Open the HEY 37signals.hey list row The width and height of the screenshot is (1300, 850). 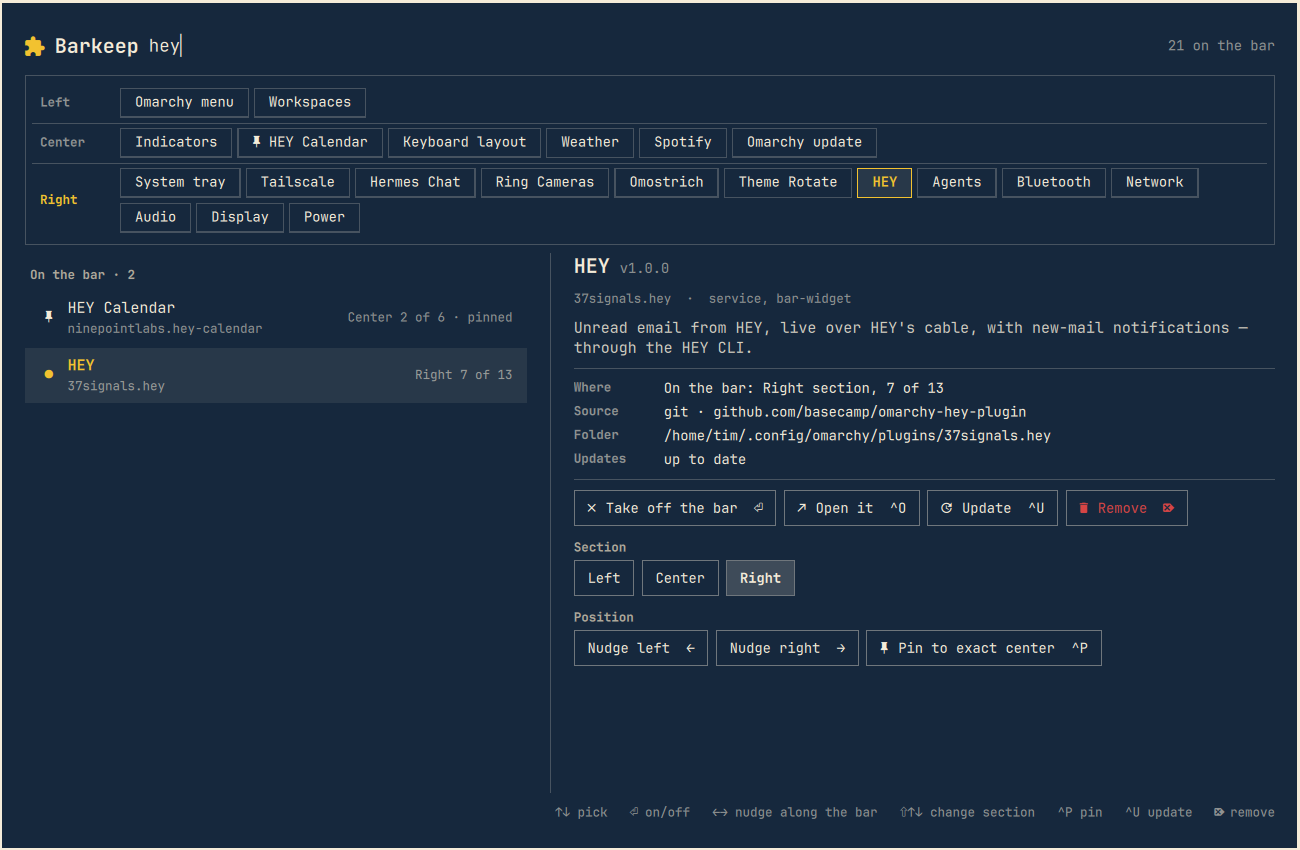276,375
